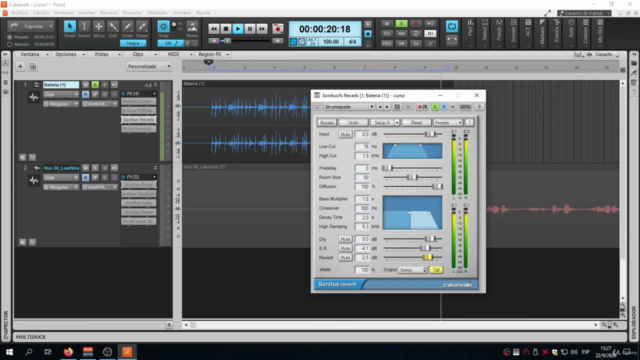This screenshot has width=640, height=360.
Task: Toggle the loop button
Action: coord(452,27)
